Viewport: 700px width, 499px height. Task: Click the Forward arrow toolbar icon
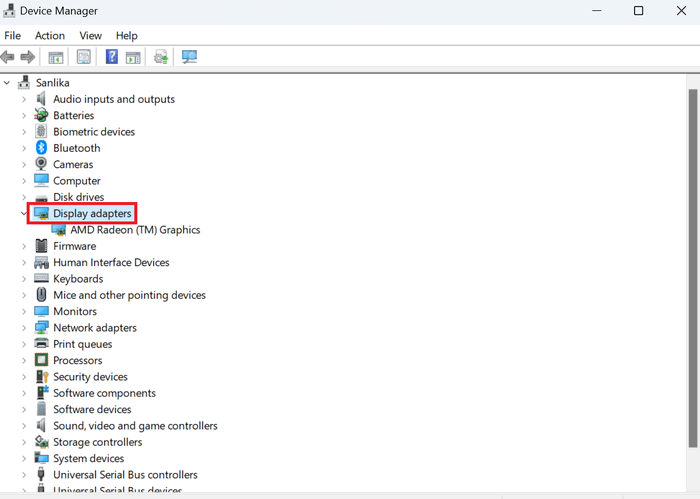click(x=27, y=57)
